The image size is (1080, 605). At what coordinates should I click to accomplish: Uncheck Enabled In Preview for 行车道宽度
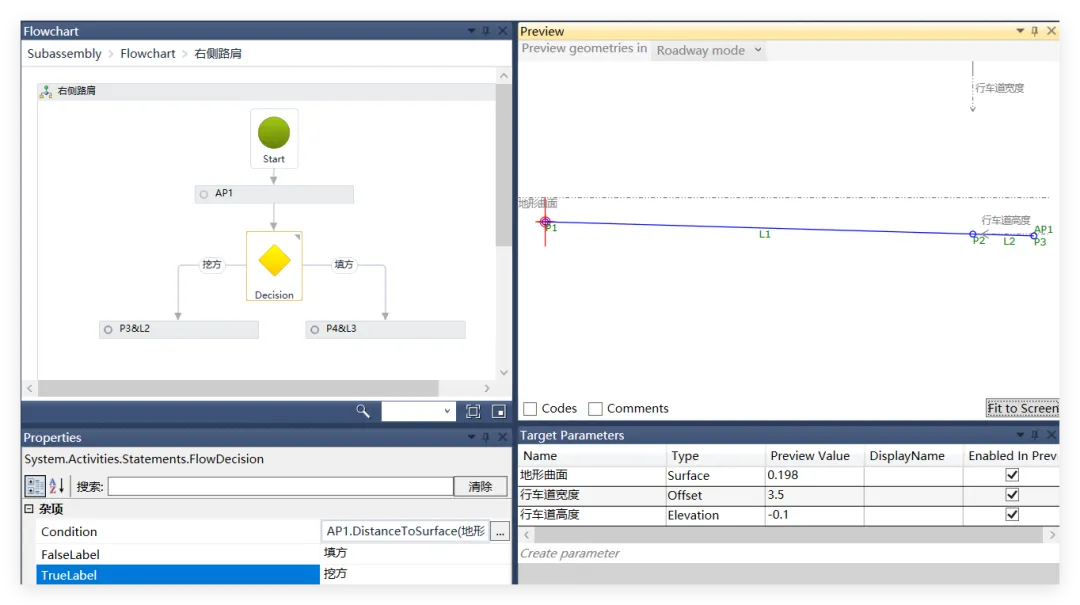[x=1012, y=495]
